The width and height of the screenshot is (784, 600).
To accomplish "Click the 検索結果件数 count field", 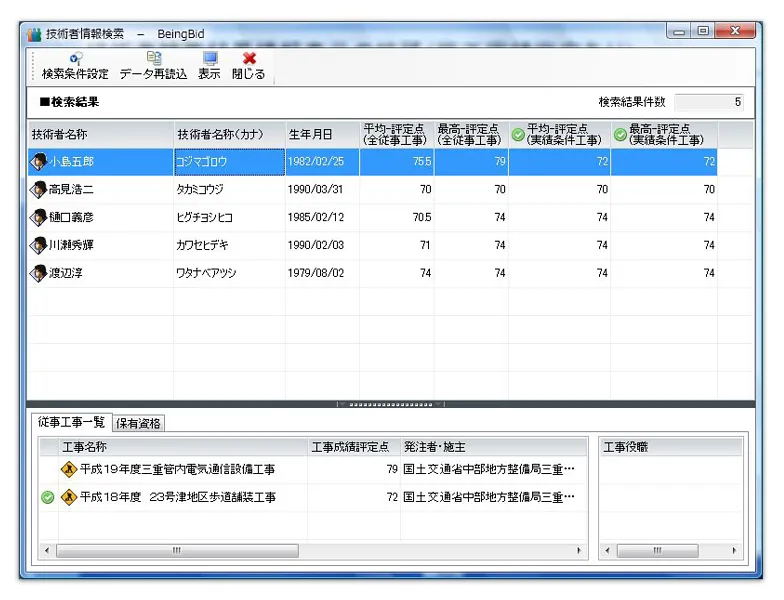I will tap(709, 102).
